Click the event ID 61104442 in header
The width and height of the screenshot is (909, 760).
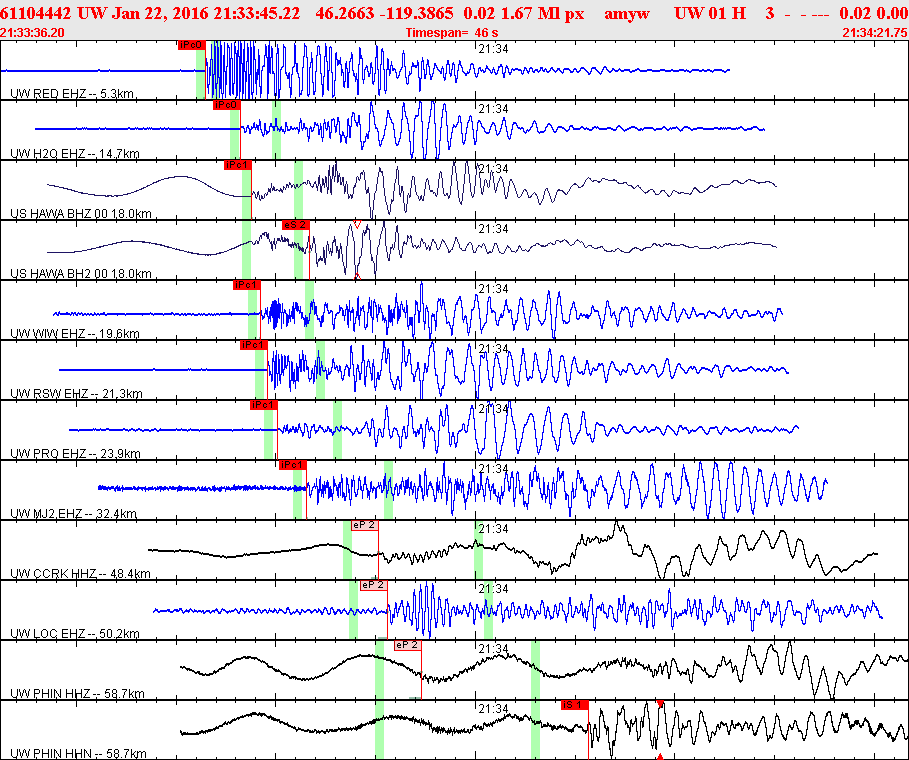coord(35,13)
